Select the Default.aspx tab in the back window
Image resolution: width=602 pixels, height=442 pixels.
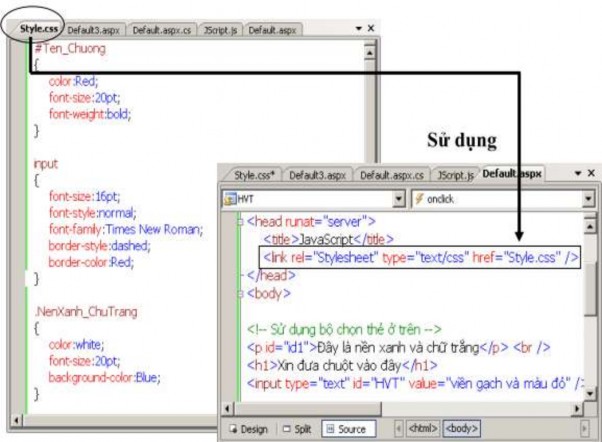point(272,30)
